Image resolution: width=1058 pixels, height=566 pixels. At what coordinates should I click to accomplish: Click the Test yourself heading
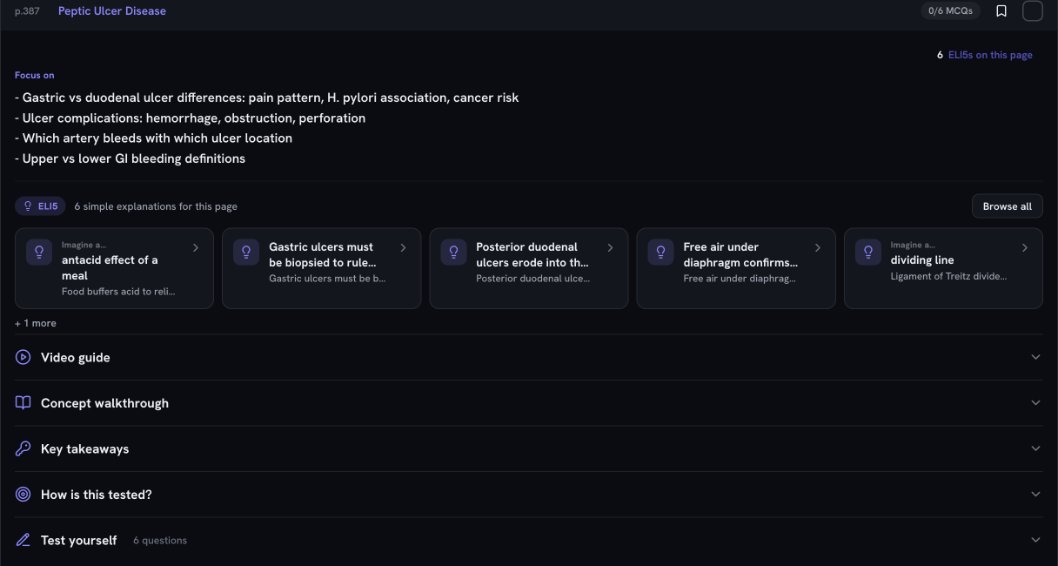pyautogui.click(x=79, y=540)
